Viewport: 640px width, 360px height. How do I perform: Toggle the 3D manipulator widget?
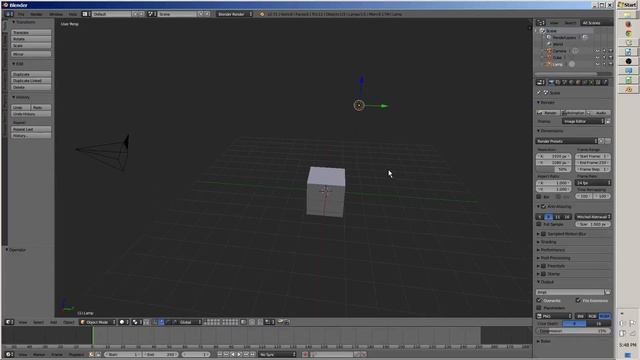pyautogui.click(x=155, y=322)
